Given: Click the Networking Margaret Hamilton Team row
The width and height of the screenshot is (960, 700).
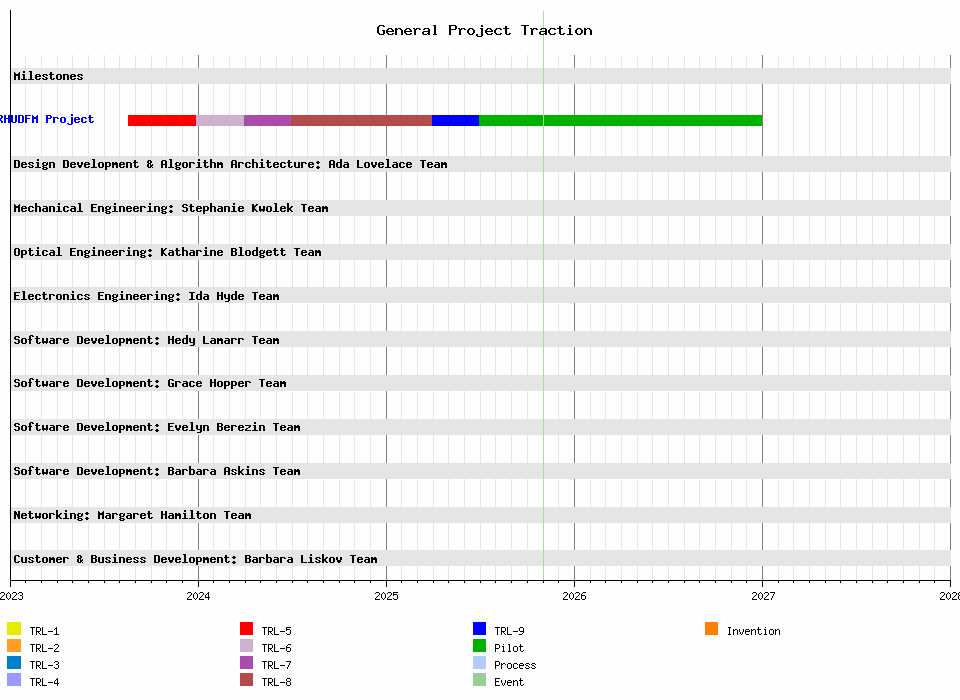Looking at the screenshot, I should [132, 515].
